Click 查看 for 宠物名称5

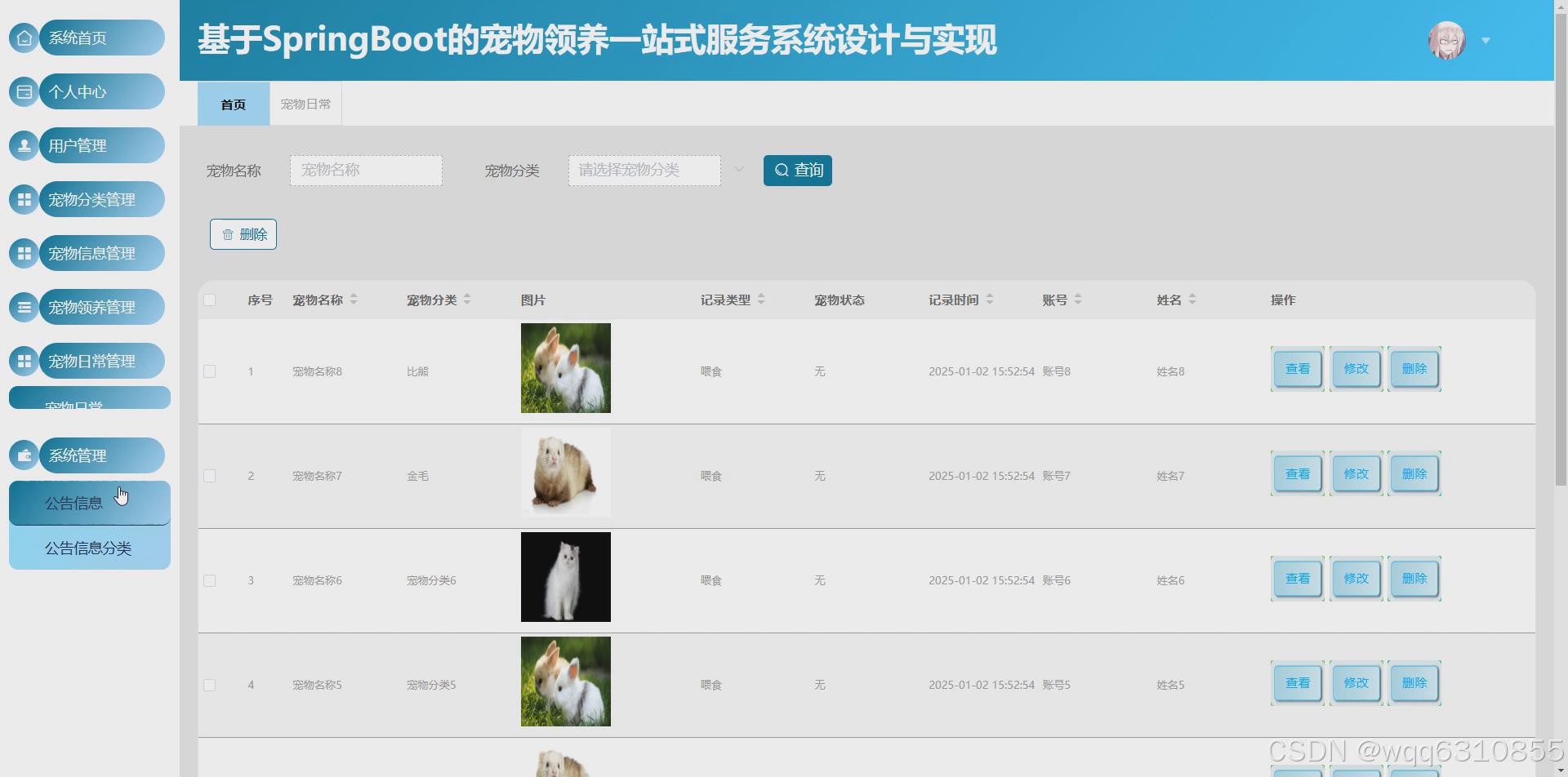click(x=1298, y=683)
